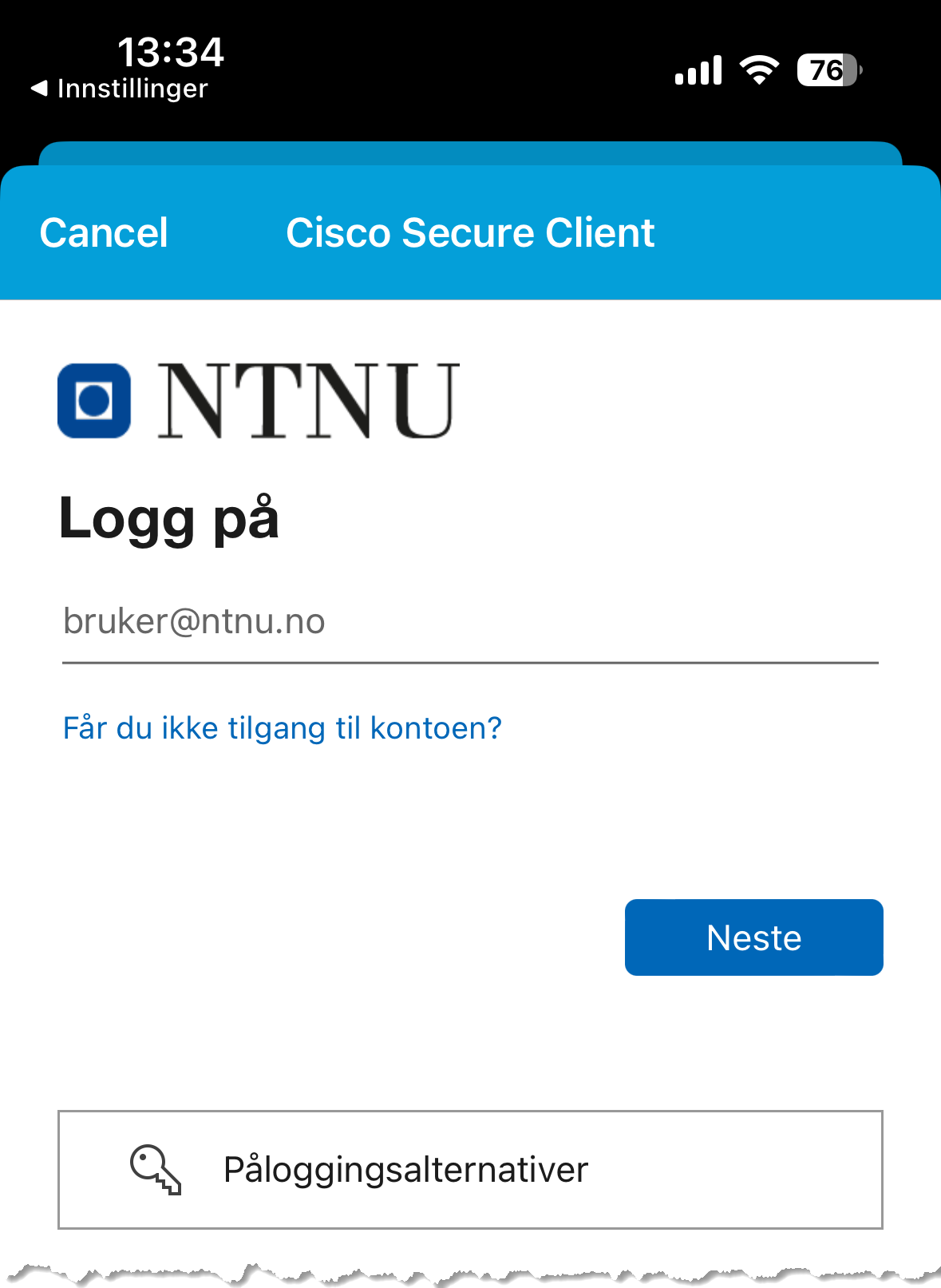Tap the cellular signal bars icon
This screenshot has width=941, height=1288.
(x=698, y=70)
